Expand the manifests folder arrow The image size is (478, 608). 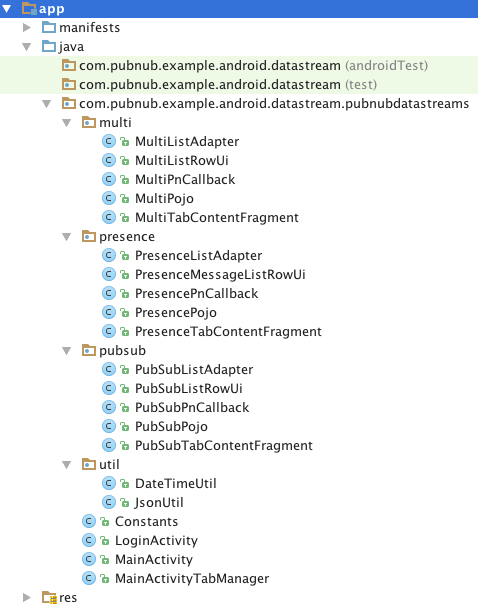[27, 27]
